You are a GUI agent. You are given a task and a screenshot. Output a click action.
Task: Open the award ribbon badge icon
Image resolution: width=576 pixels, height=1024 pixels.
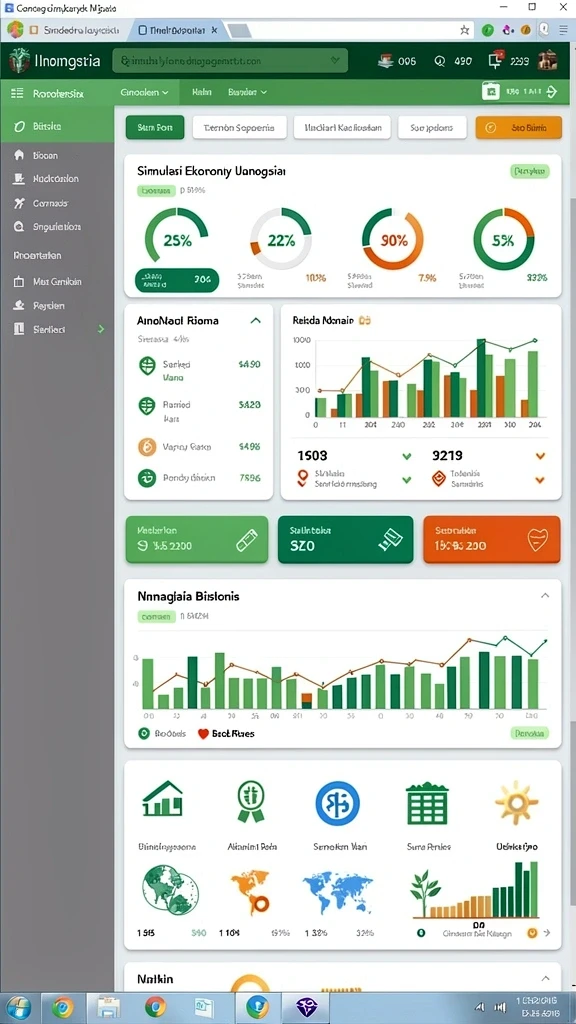coord(251,801)
